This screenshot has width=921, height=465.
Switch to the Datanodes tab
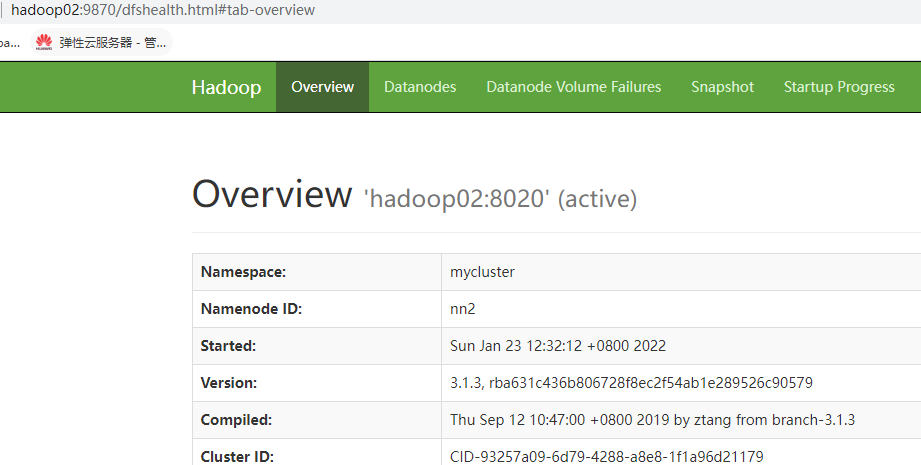click(420, 87)
